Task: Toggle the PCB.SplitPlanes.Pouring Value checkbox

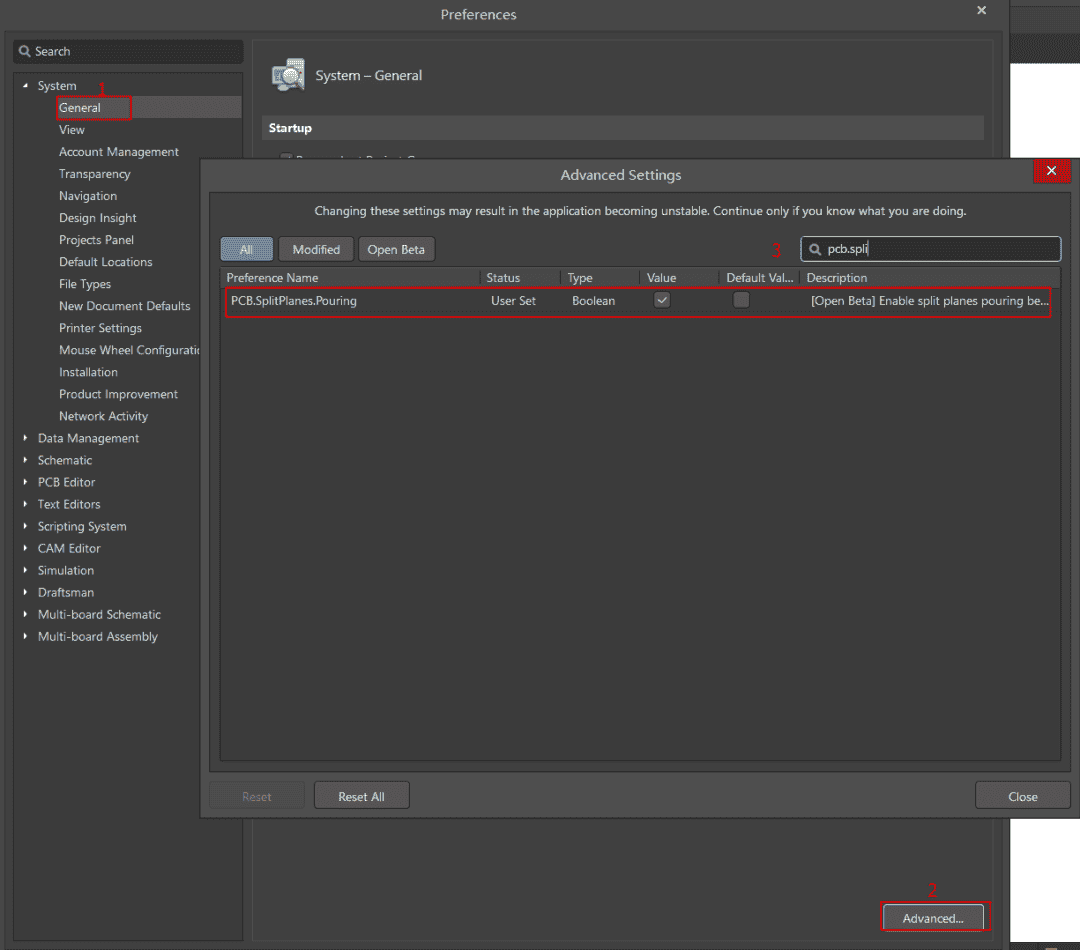Action: pyautogui.click(x=662, y=300)
